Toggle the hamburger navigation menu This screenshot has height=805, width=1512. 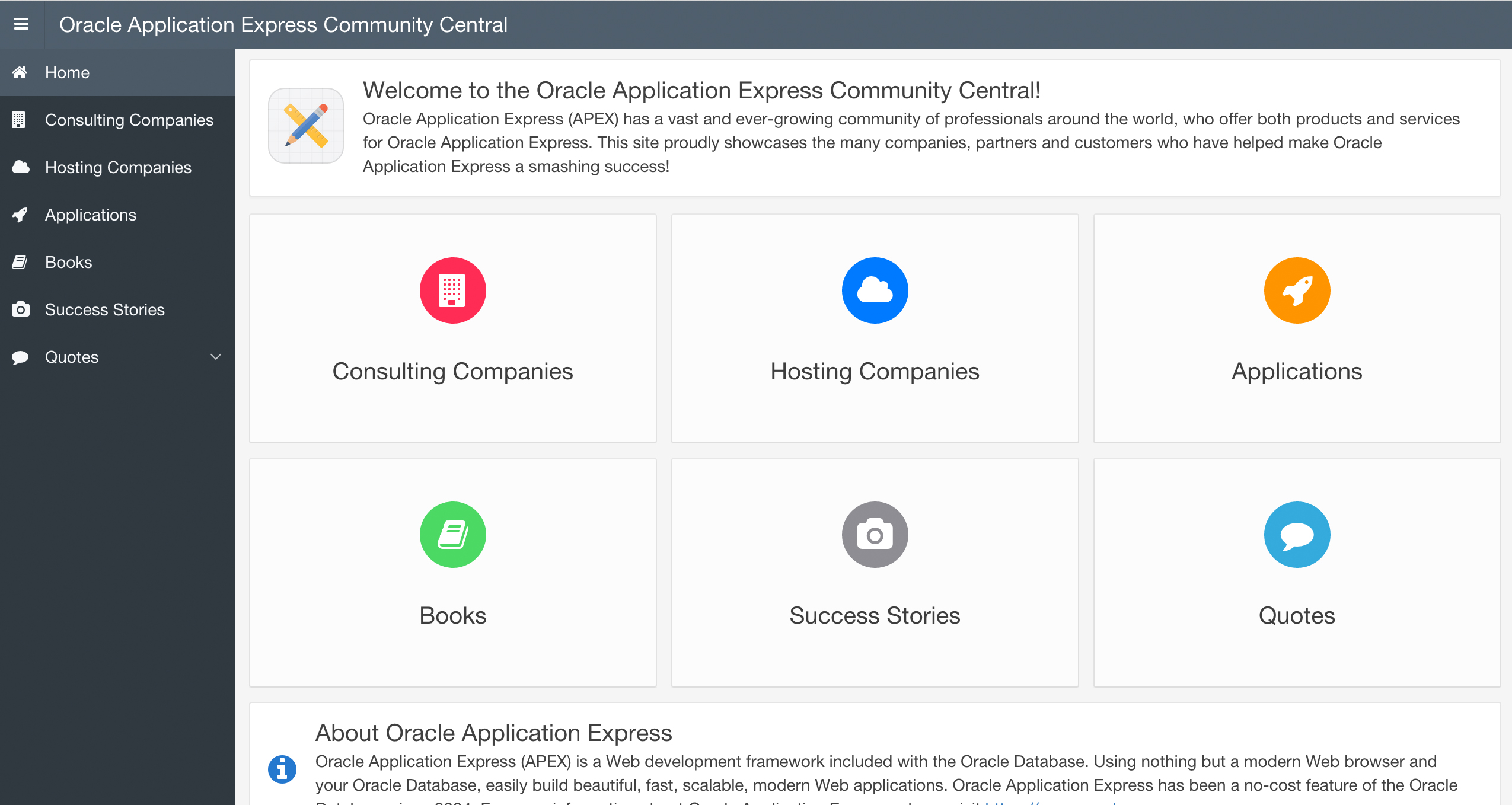pyautogui.click(x=21, y=24)
